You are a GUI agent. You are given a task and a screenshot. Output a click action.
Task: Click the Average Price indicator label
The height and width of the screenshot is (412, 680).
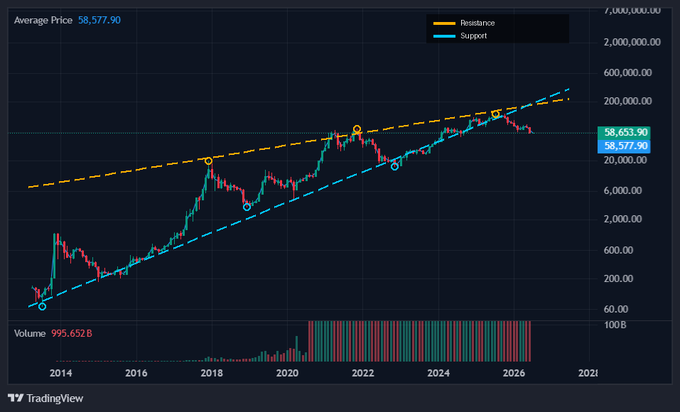click(x=43, y=20)
